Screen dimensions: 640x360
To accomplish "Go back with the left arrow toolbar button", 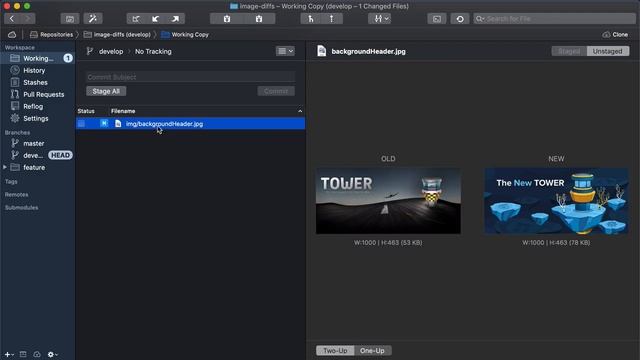I will pos(12,19).
